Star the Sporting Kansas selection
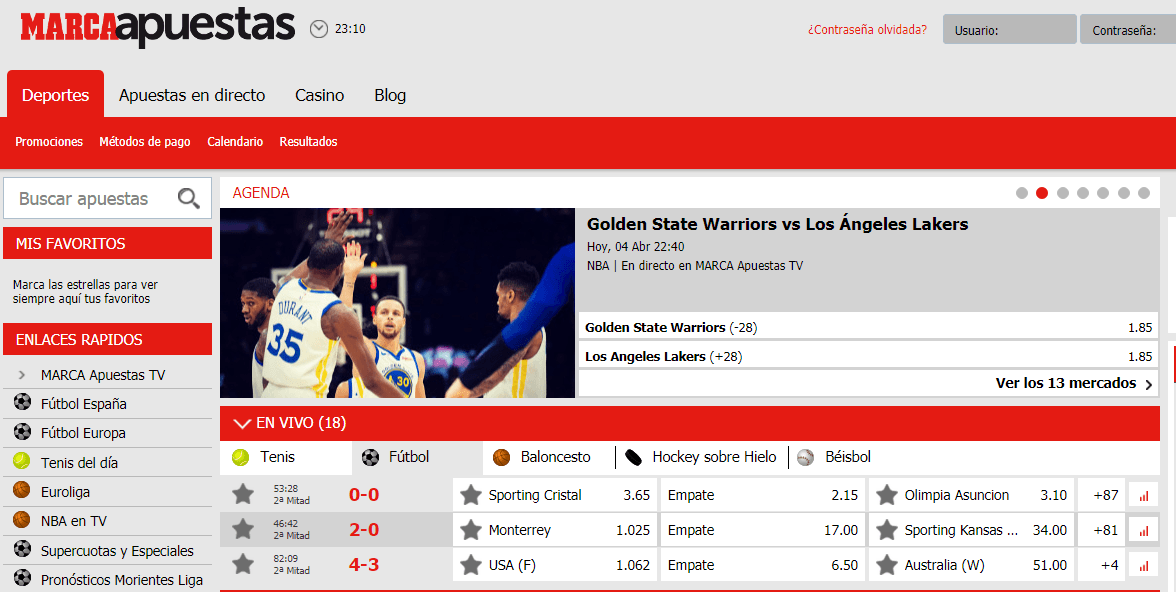 point(887,530)
